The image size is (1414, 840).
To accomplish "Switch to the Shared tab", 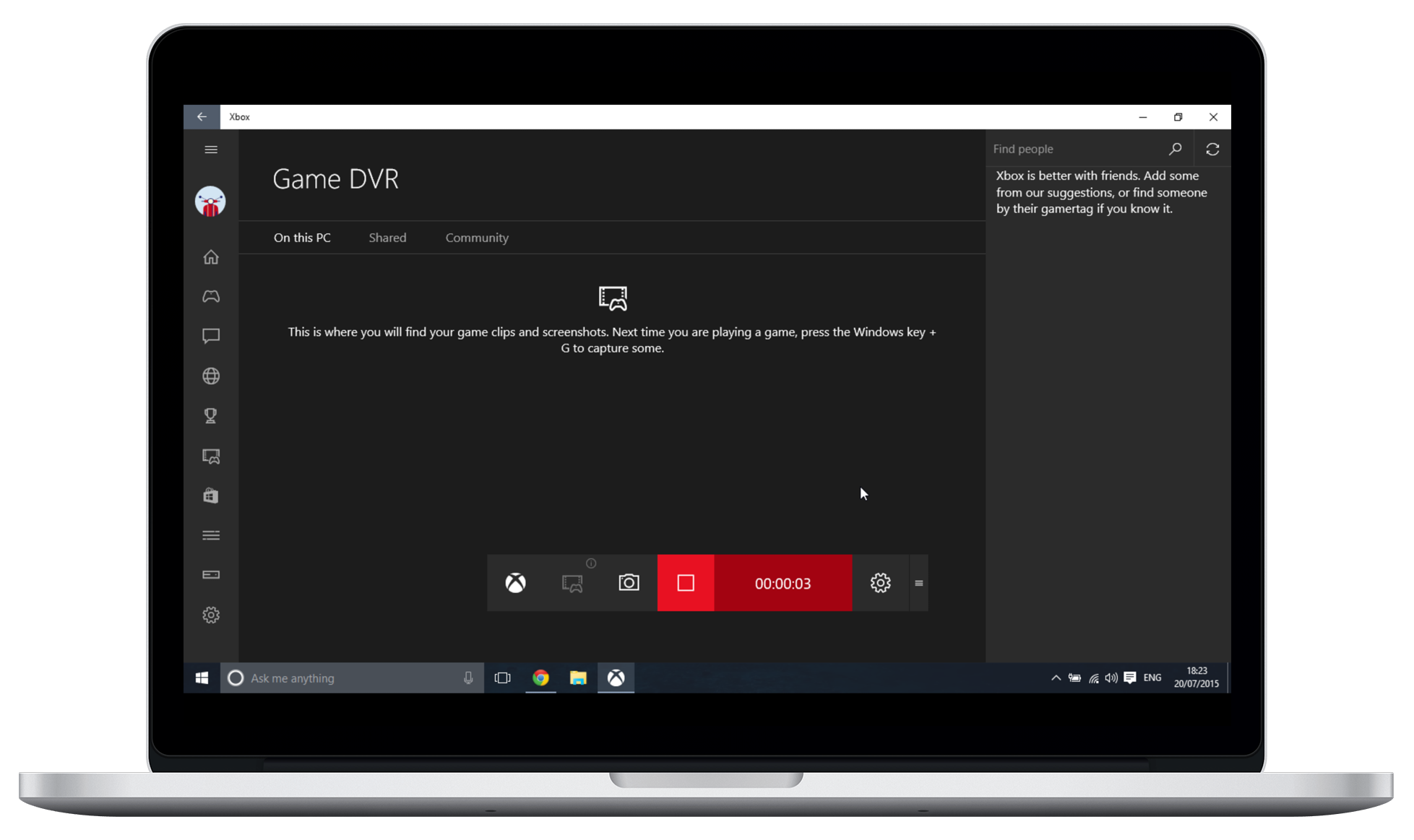I will pyautogui.click(x=387, y=237).
